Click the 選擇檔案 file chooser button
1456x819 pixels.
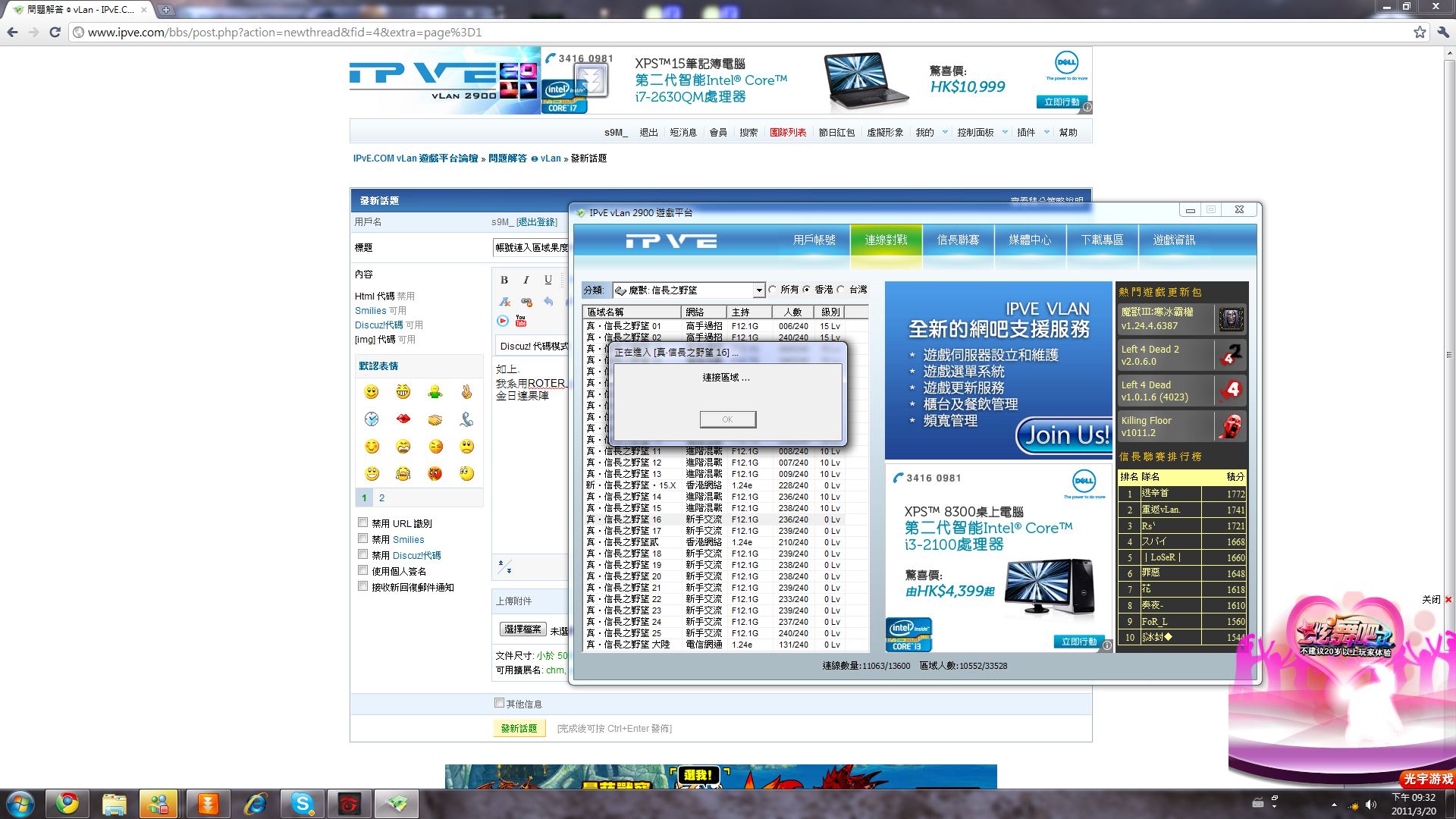coord(523,629)
